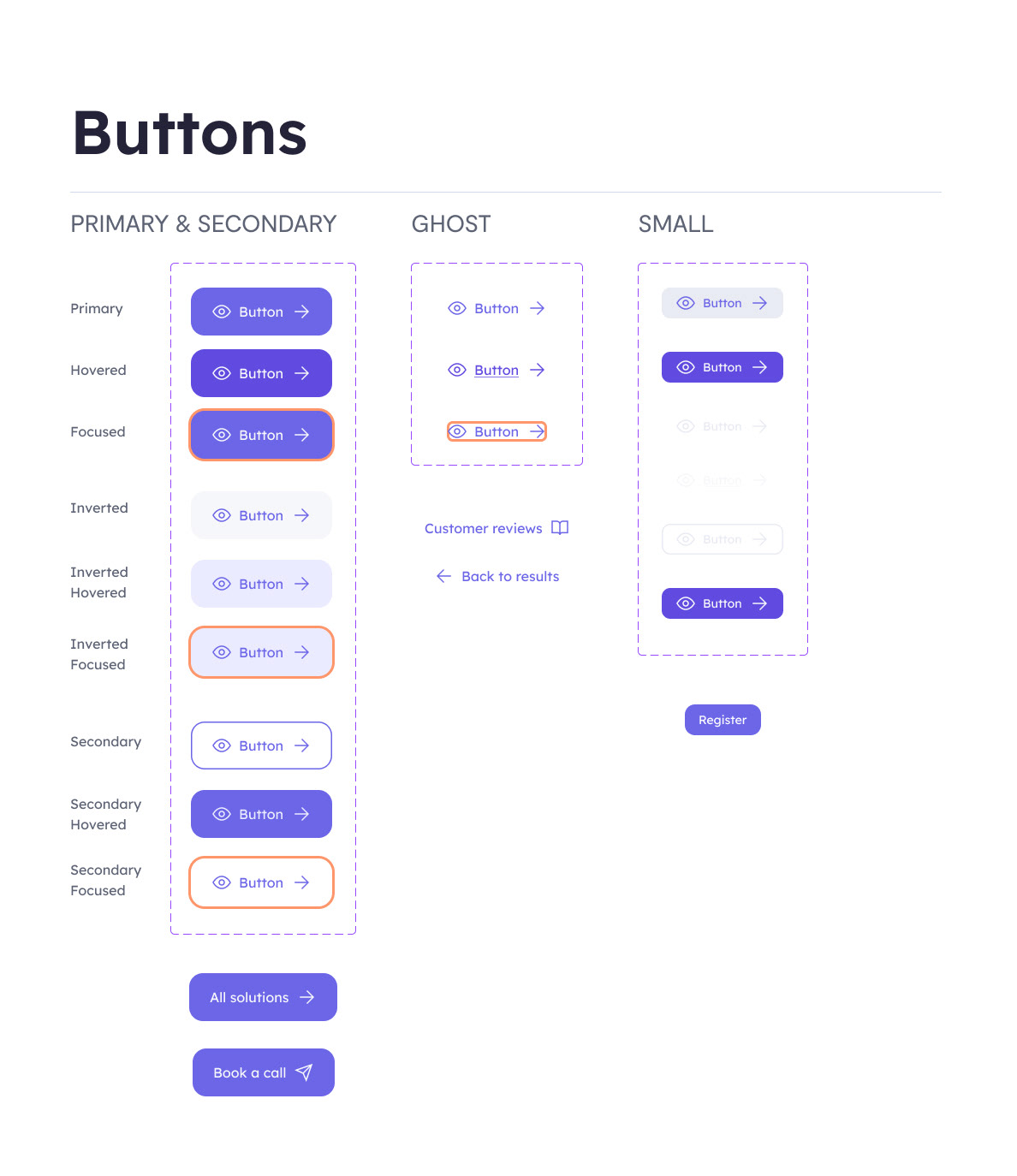Click the paper plane icon on Book a call

(304, 1072)
